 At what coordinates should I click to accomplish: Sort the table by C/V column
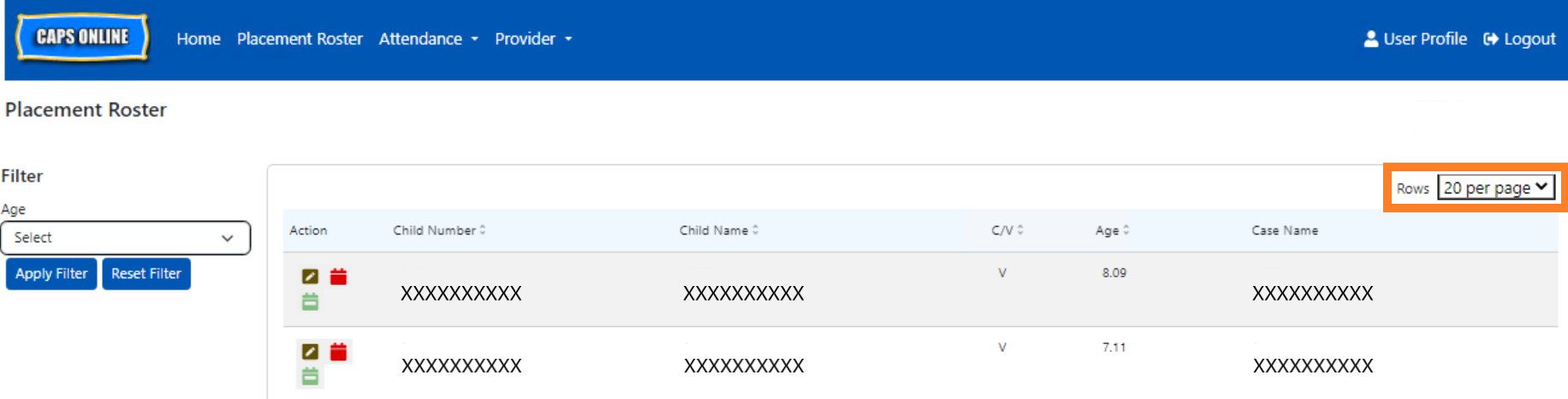click(x=1007, y=230)
